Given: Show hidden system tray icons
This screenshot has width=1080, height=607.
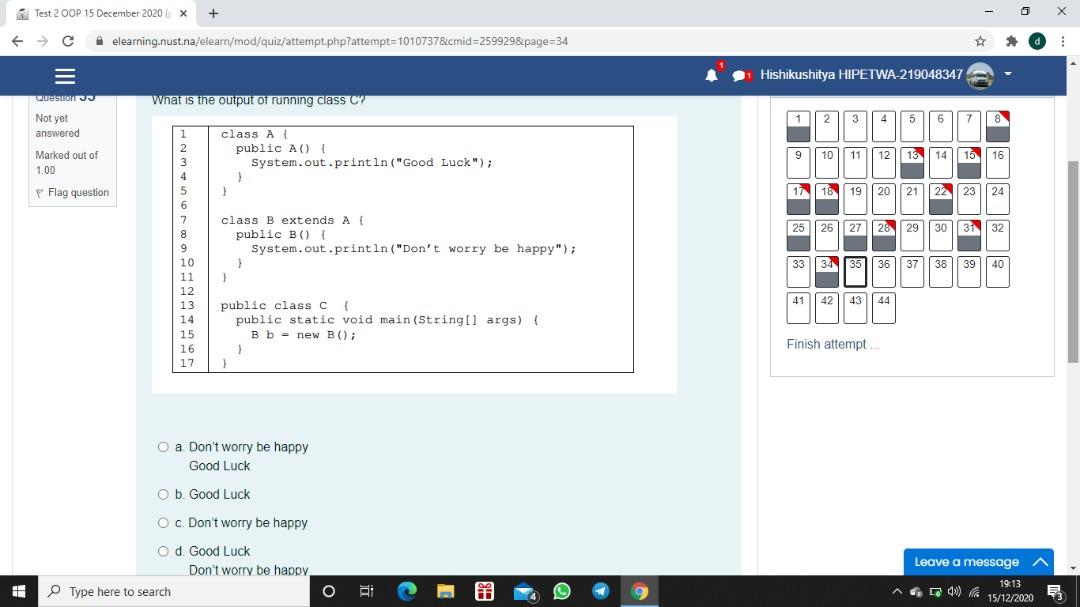Looking at the screenshot, I should click(x=896, y=591).
